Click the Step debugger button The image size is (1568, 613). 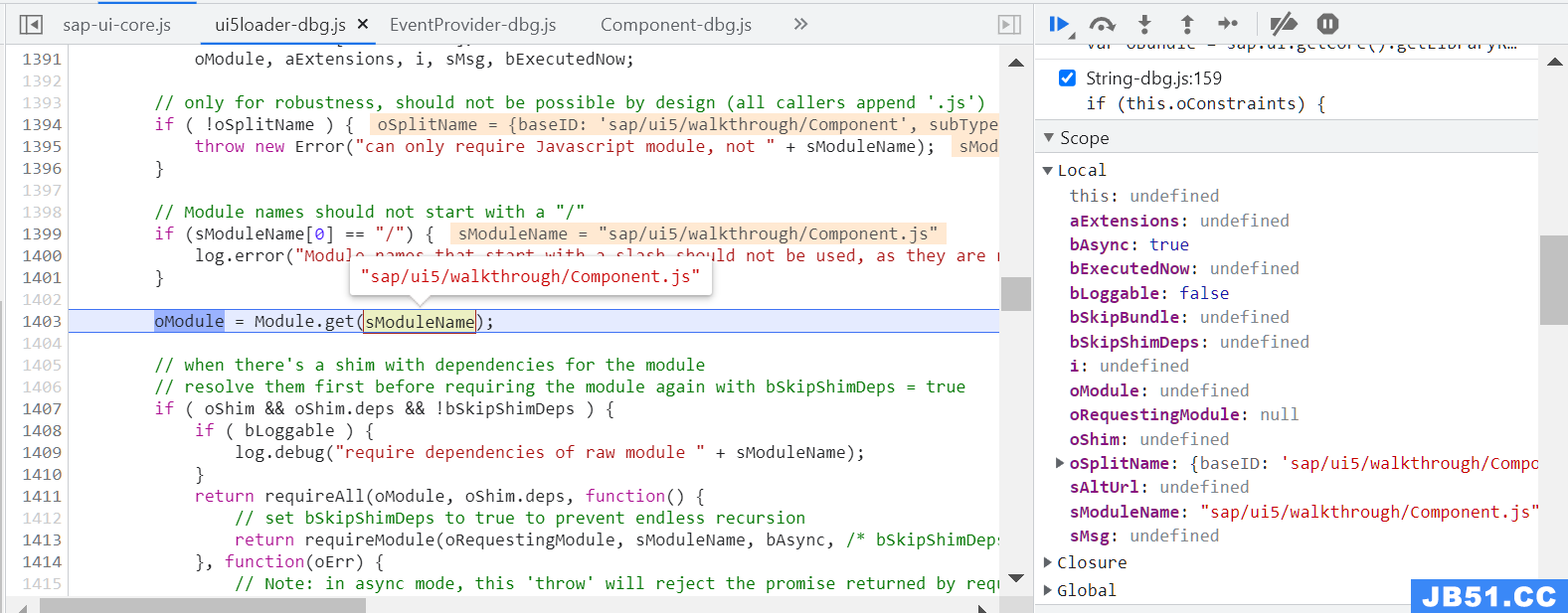[x=1228, y=24]
